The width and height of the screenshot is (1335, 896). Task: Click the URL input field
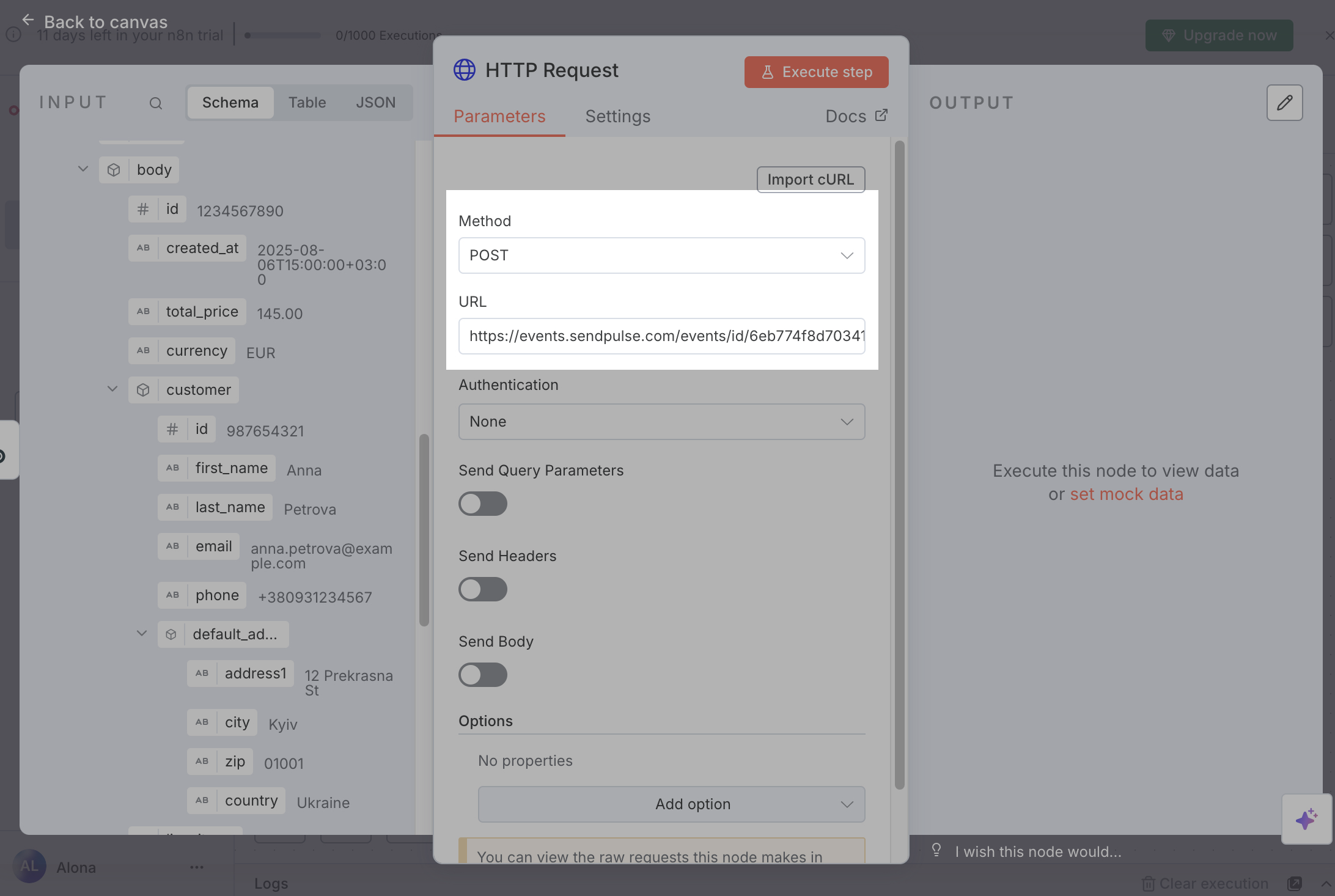[662, 336]
